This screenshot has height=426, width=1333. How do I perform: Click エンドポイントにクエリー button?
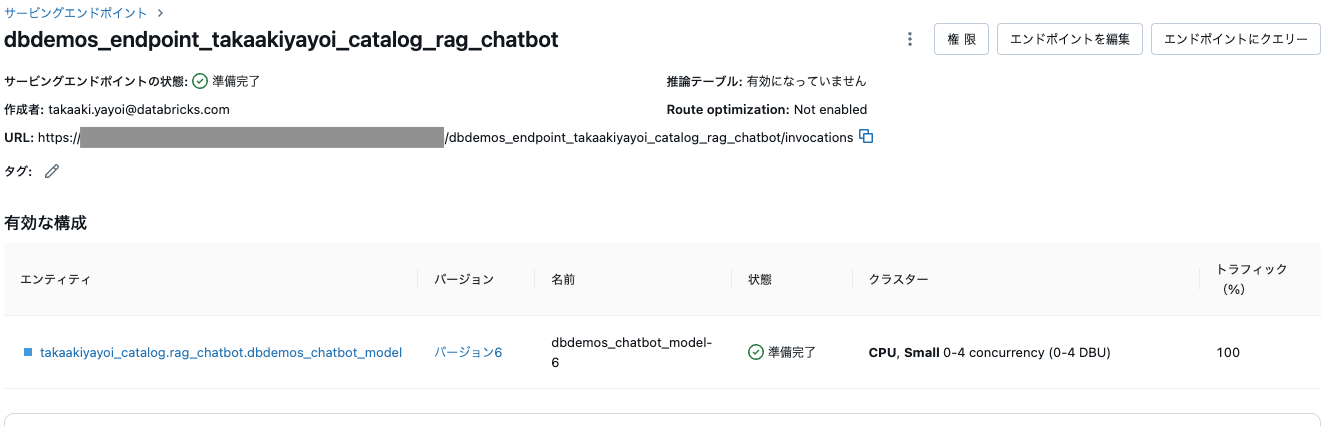1236,39
